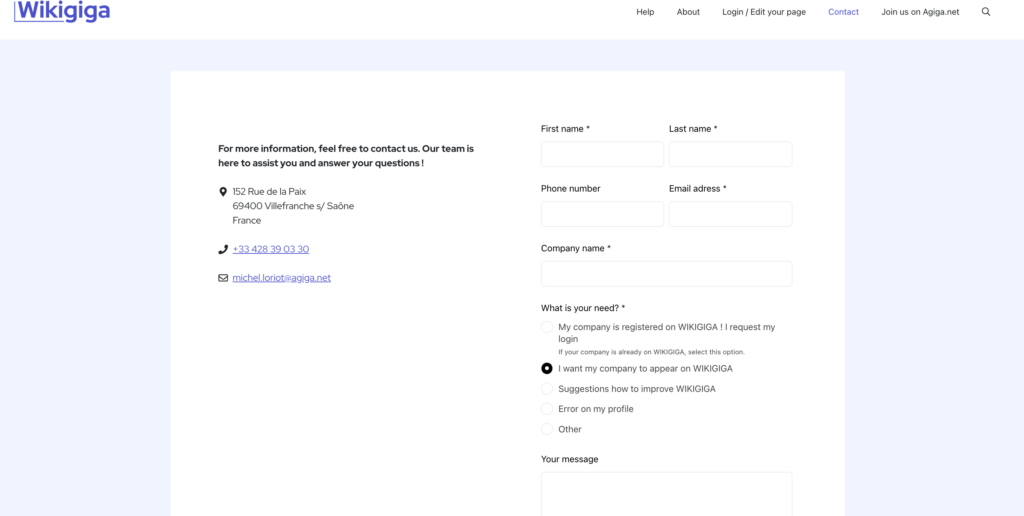Open Login / Edit your page

coord(764,12)
